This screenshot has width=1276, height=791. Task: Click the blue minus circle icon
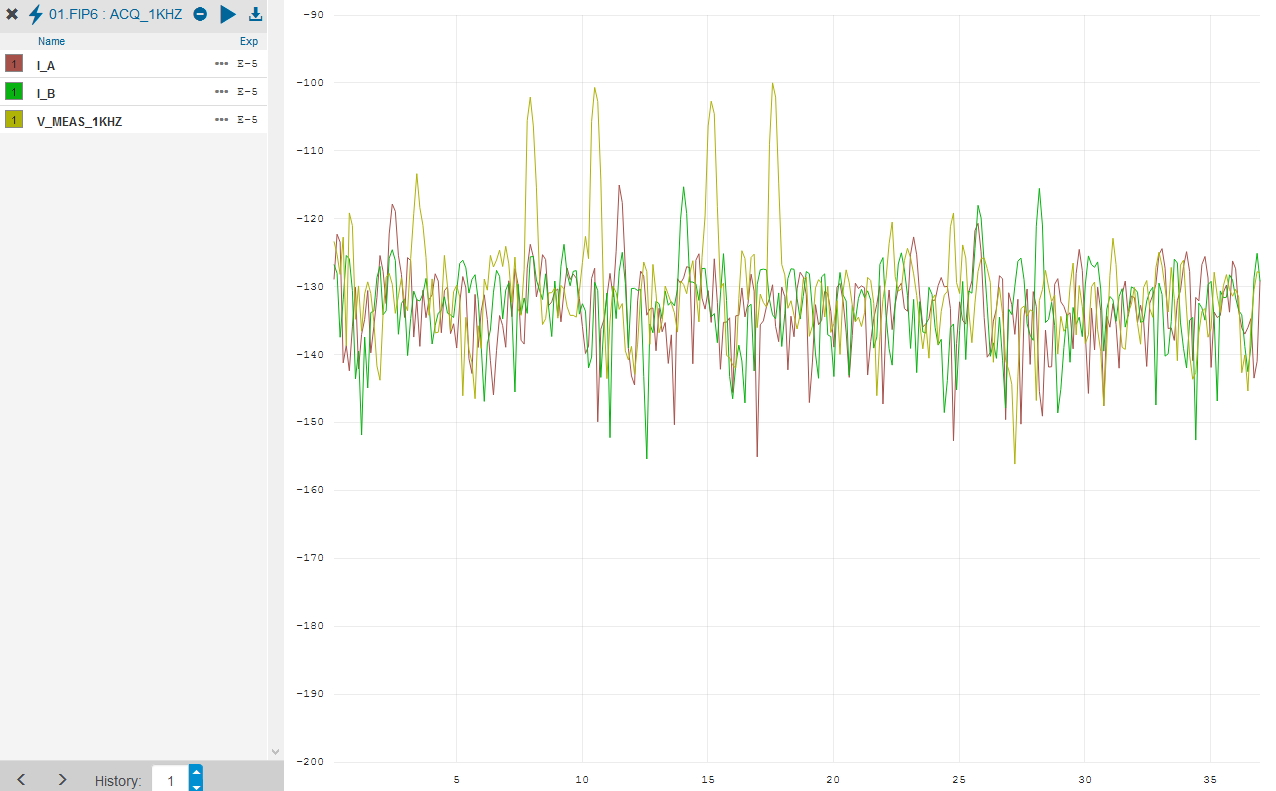200,14
